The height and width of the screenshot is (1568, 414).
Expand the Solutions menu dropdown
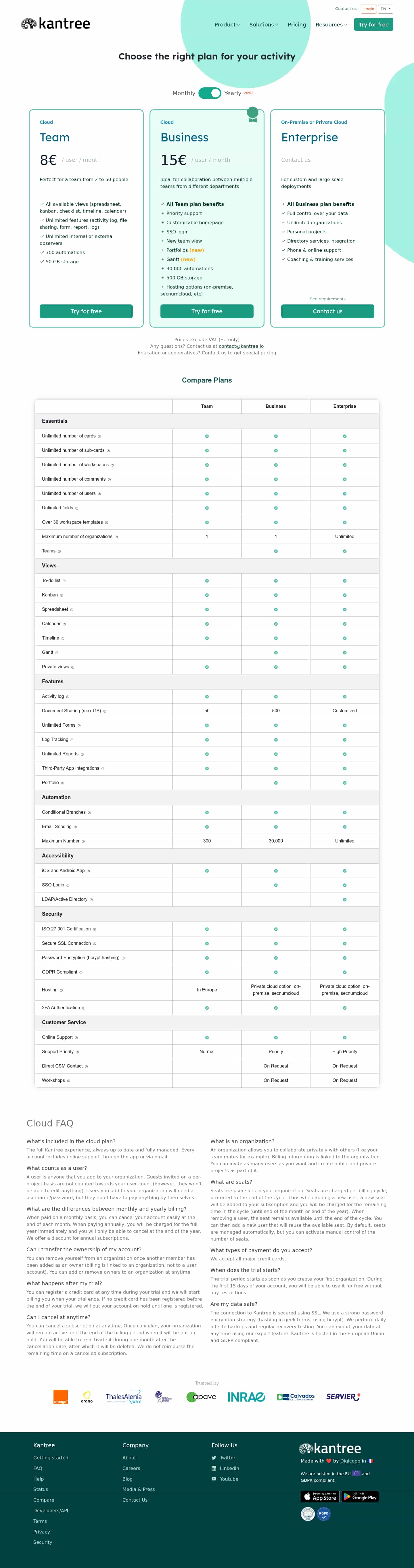[x=264, y=25]
